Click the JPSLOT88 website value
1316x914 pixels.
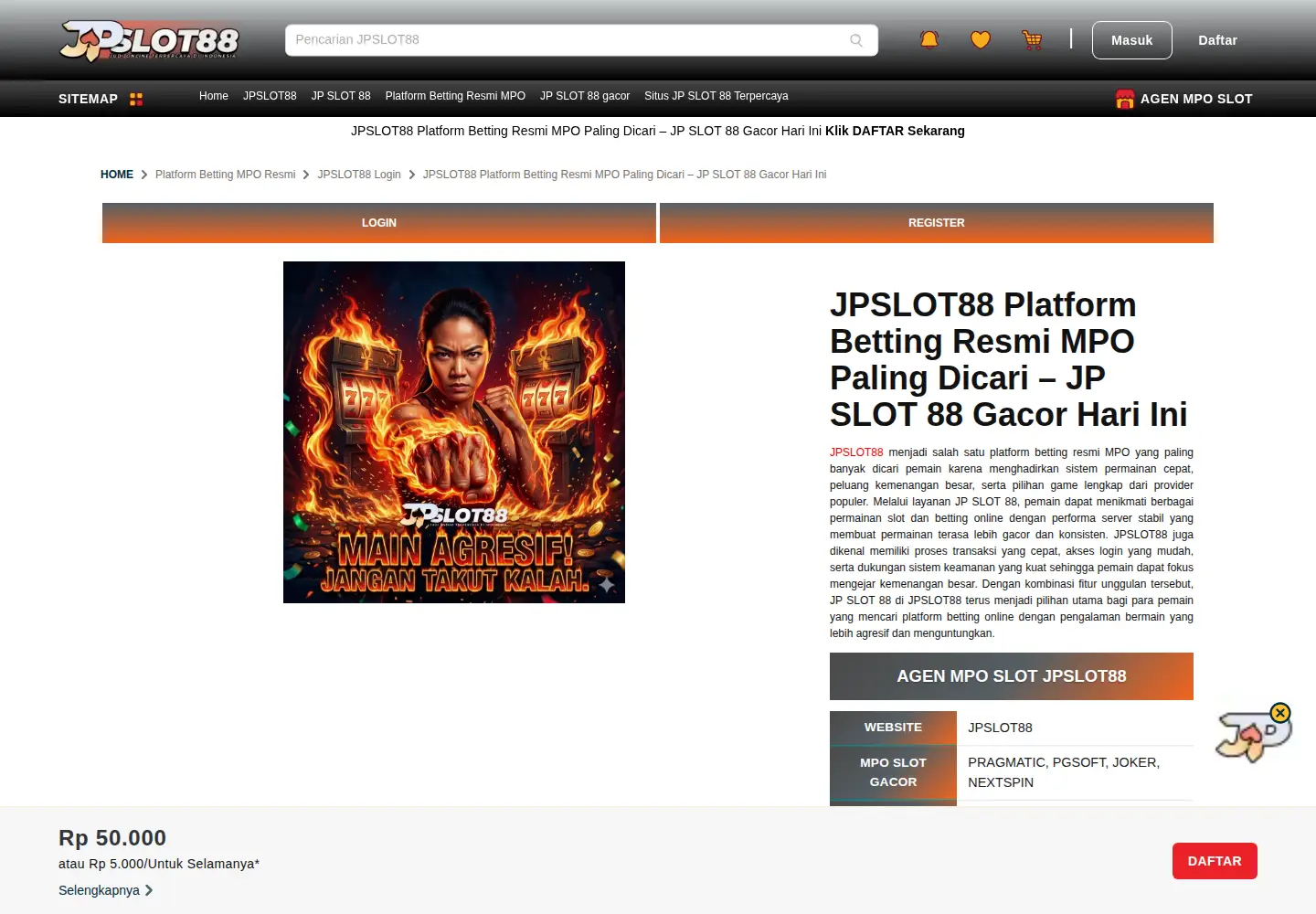(1000, 728)
